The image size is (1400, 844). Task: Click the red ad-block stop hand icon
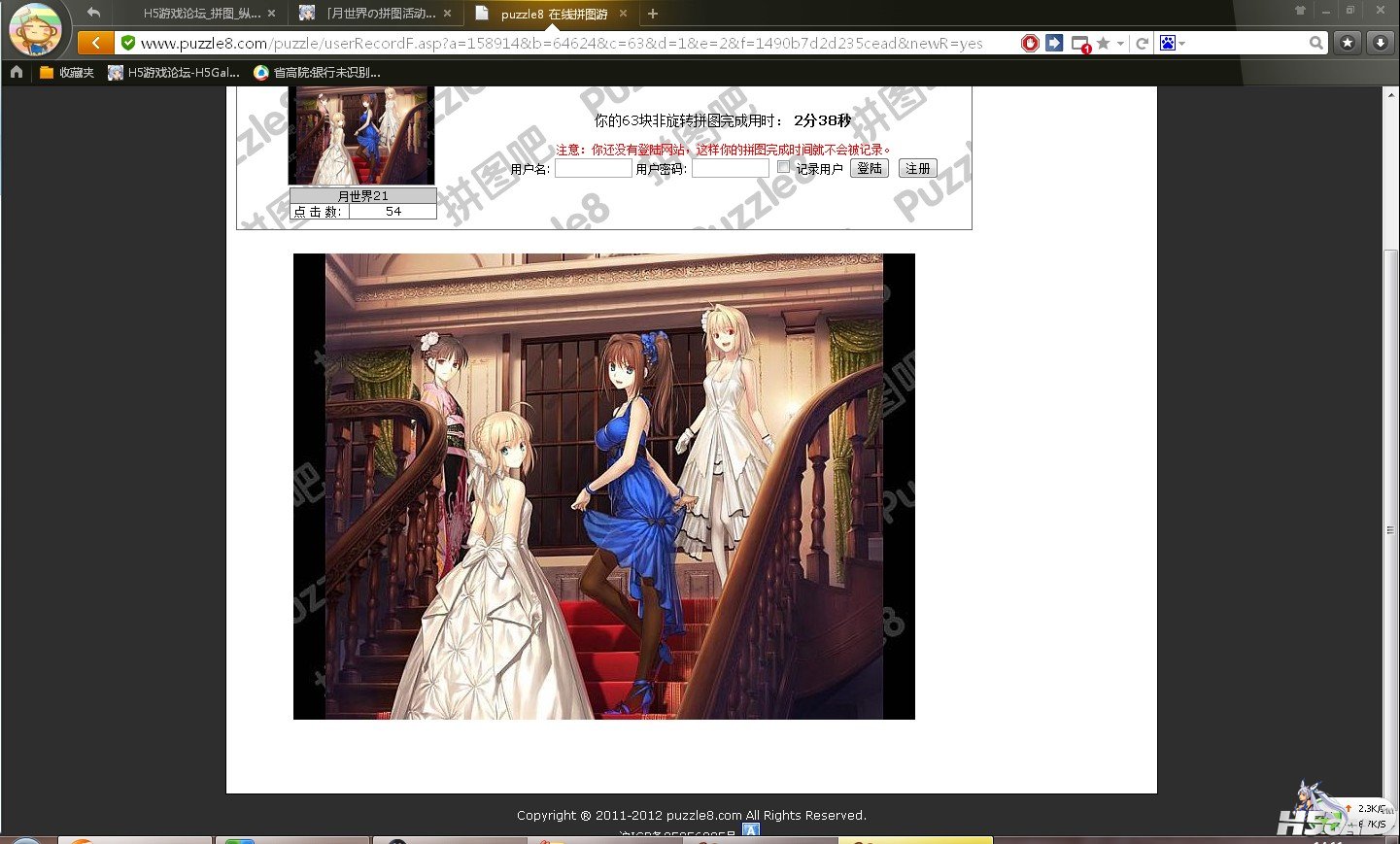click(1030, 43)
